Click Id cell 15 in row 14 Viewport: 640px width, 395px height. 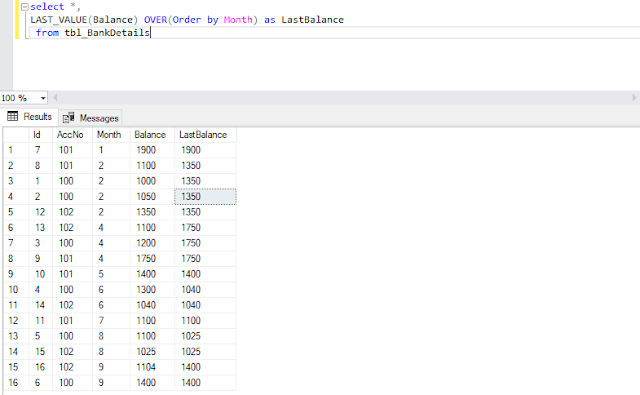click(x=41, y=352)
